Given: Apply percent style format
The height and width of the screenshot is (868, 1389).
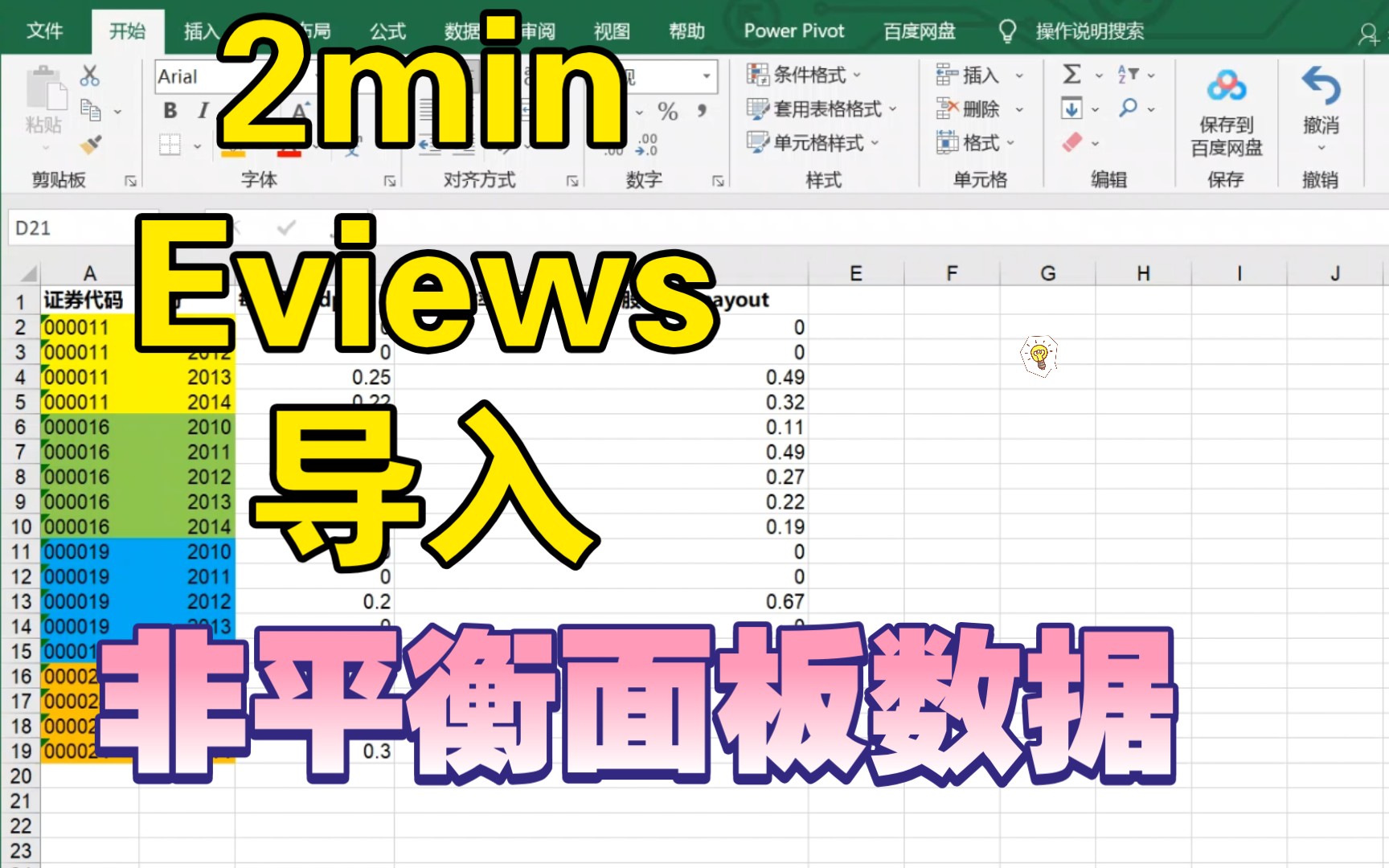Looking at the screenshot, I should click(667, 111).
